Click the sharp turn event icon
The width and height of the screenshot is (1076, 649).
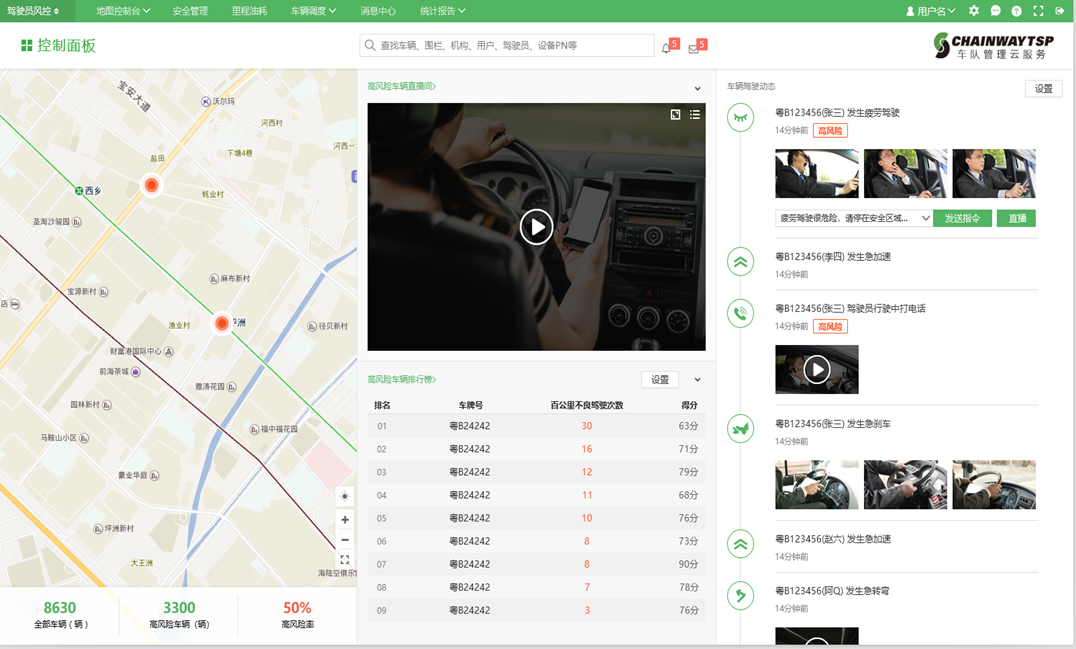click(740, 595)
